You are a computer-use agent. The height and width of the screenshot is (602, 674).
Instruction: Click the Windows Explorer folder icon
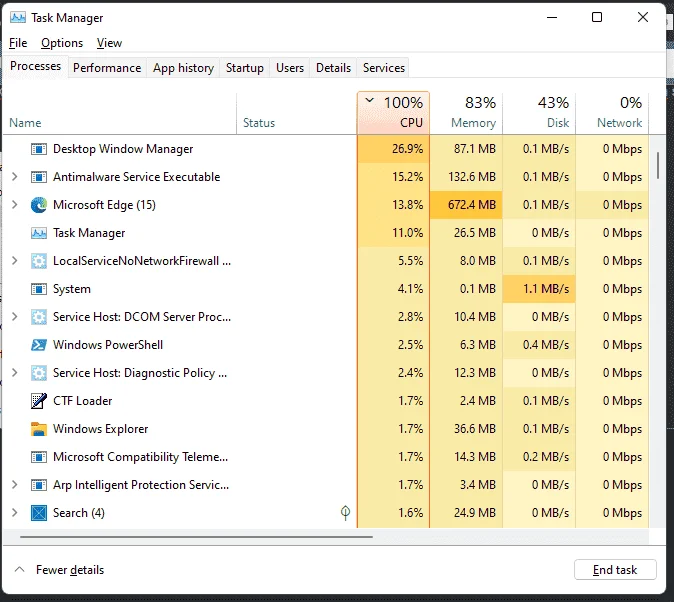pos(39,429)
